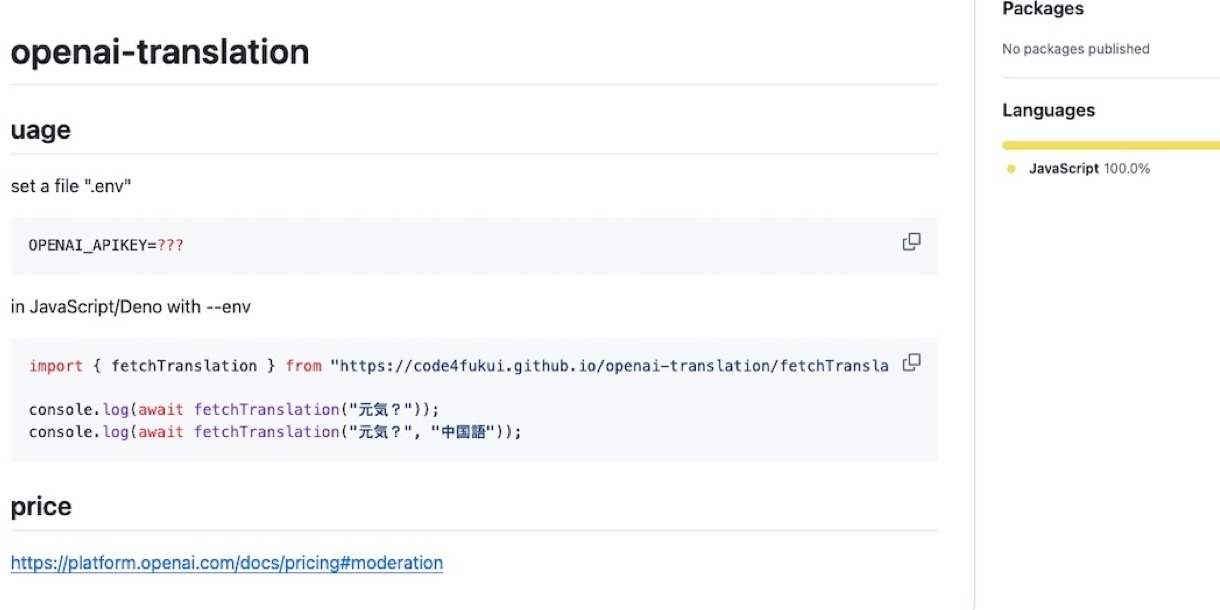The height and width of the screenshot is (610, 1220).
Task: Click the Packages sidebar heading
Action: click(x=1042, y=9)
